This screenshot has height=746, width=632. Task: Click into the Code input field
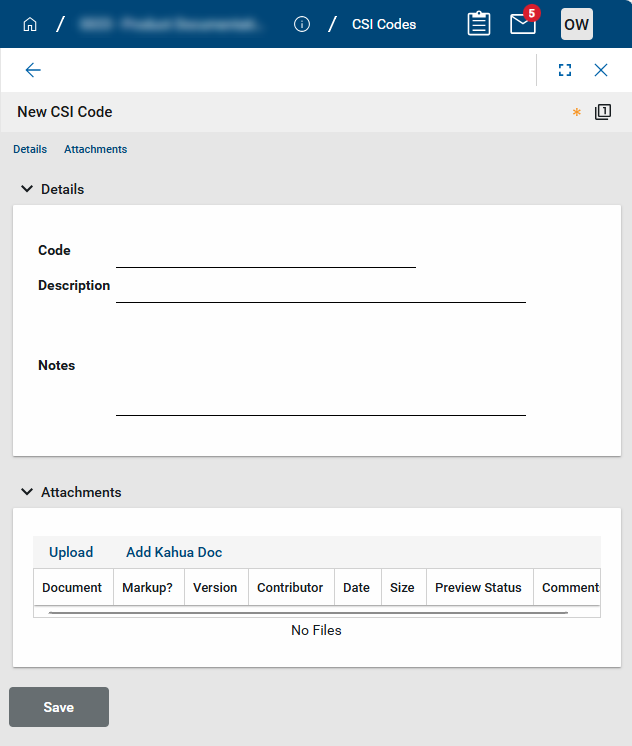[x=265, y=253]
